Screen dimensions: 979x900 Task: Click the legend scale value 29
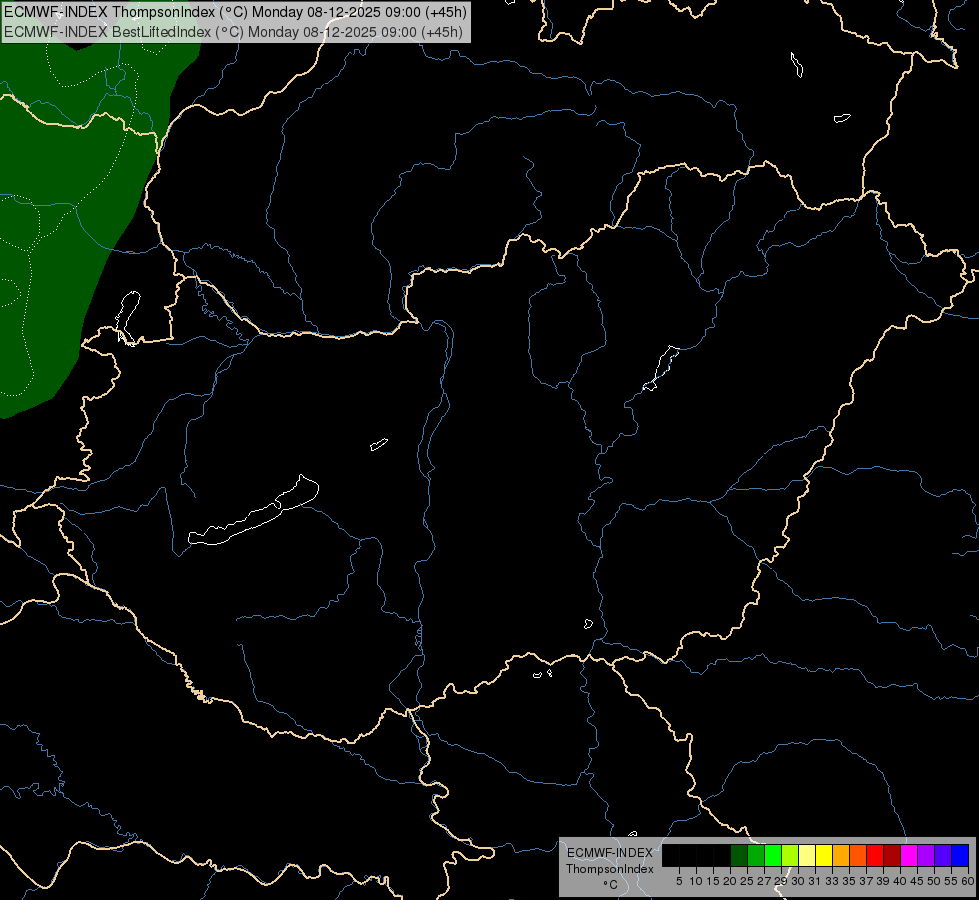pos(781,881)
